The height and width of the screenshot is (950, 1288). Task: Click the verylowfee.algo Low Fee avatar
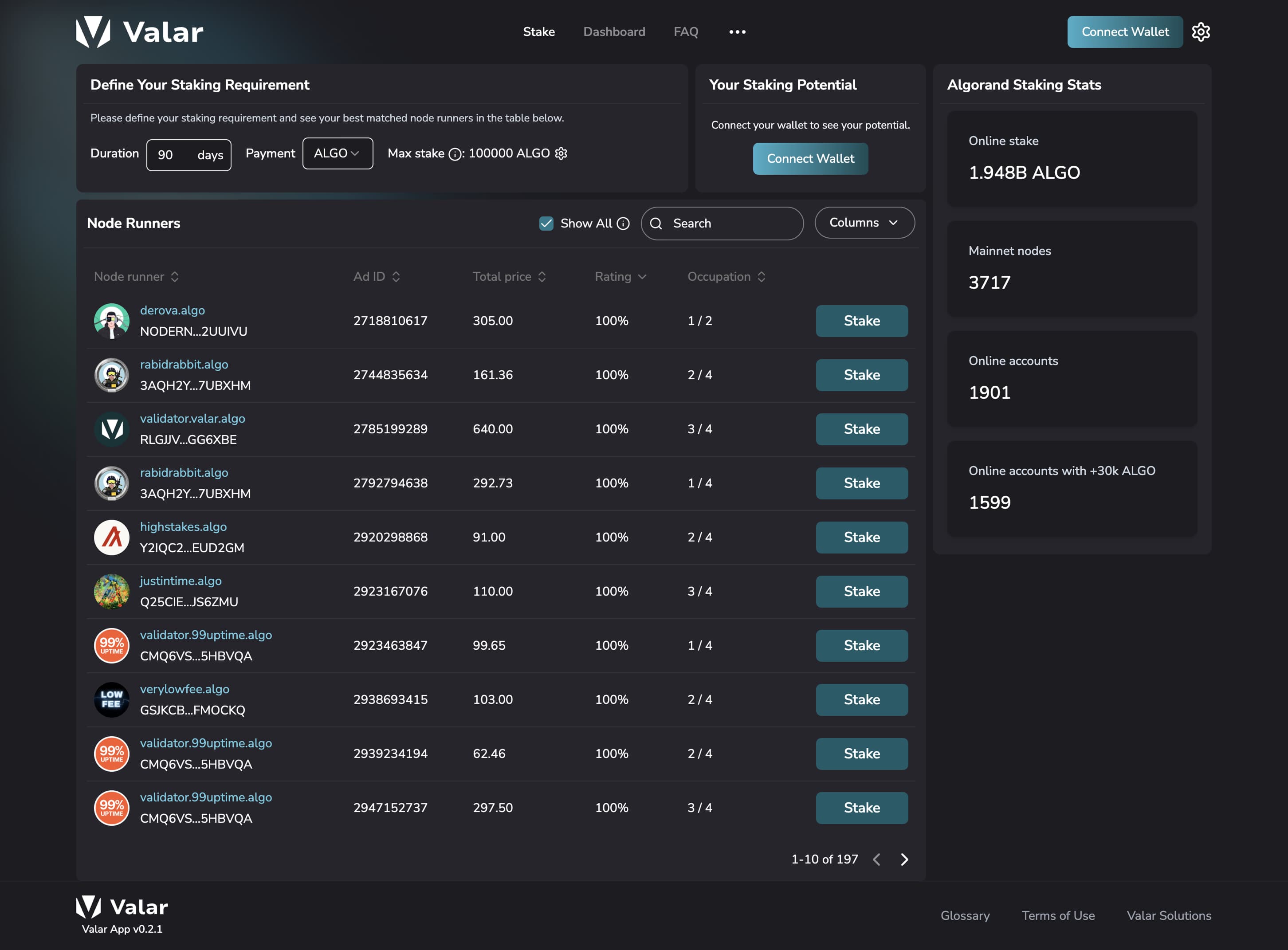click(112, 700)
